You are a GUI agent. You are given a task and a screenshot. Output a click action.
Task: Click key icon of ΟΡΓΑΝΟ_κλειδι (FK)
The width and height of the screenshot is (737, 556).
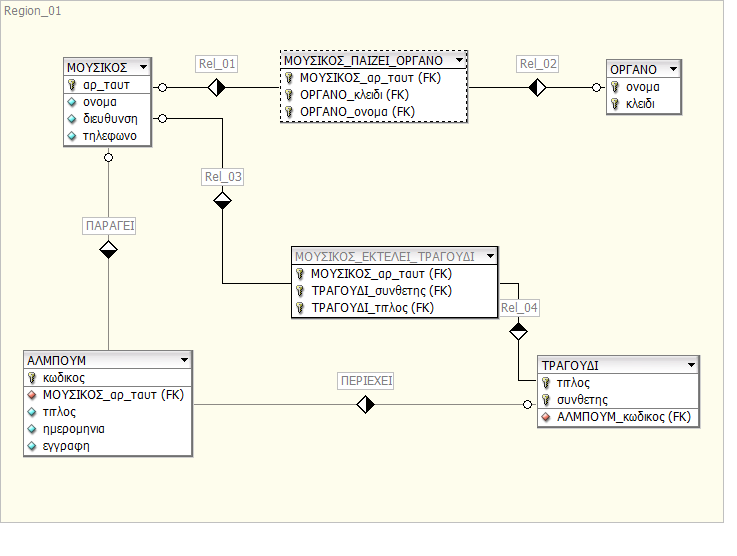pyautogui.click(x=289, y=94)
